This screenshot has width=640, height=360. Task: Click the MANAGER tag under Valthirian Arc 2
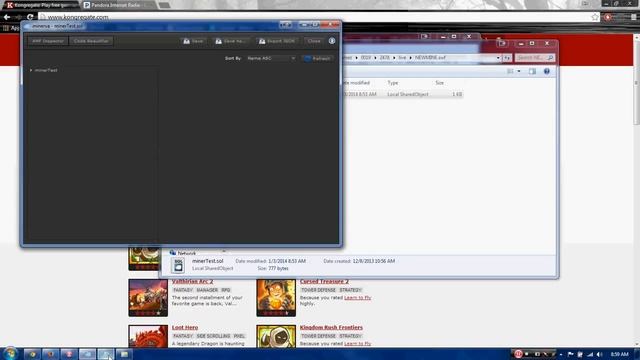tap(207, 290)
